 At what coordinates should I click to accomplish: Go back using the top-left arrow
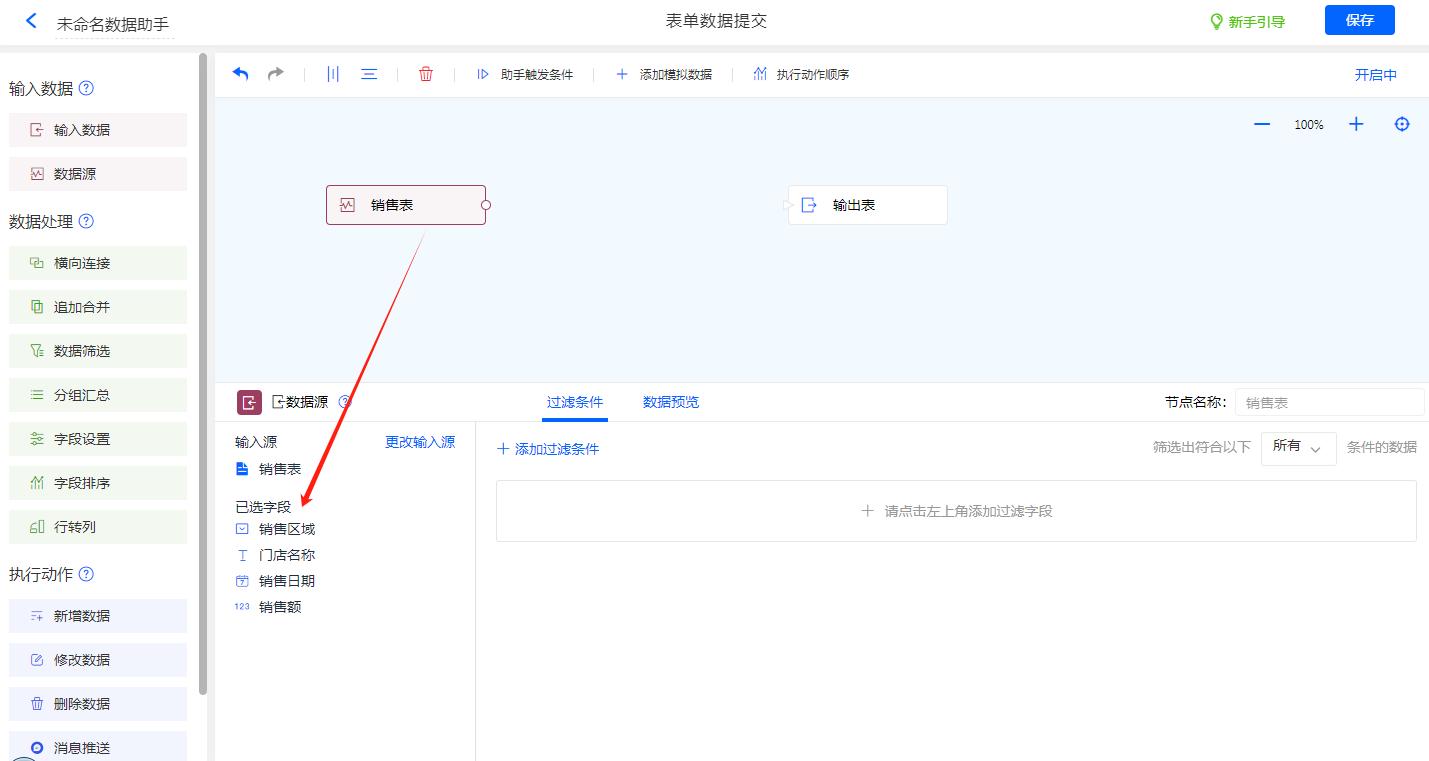point(31,21)
